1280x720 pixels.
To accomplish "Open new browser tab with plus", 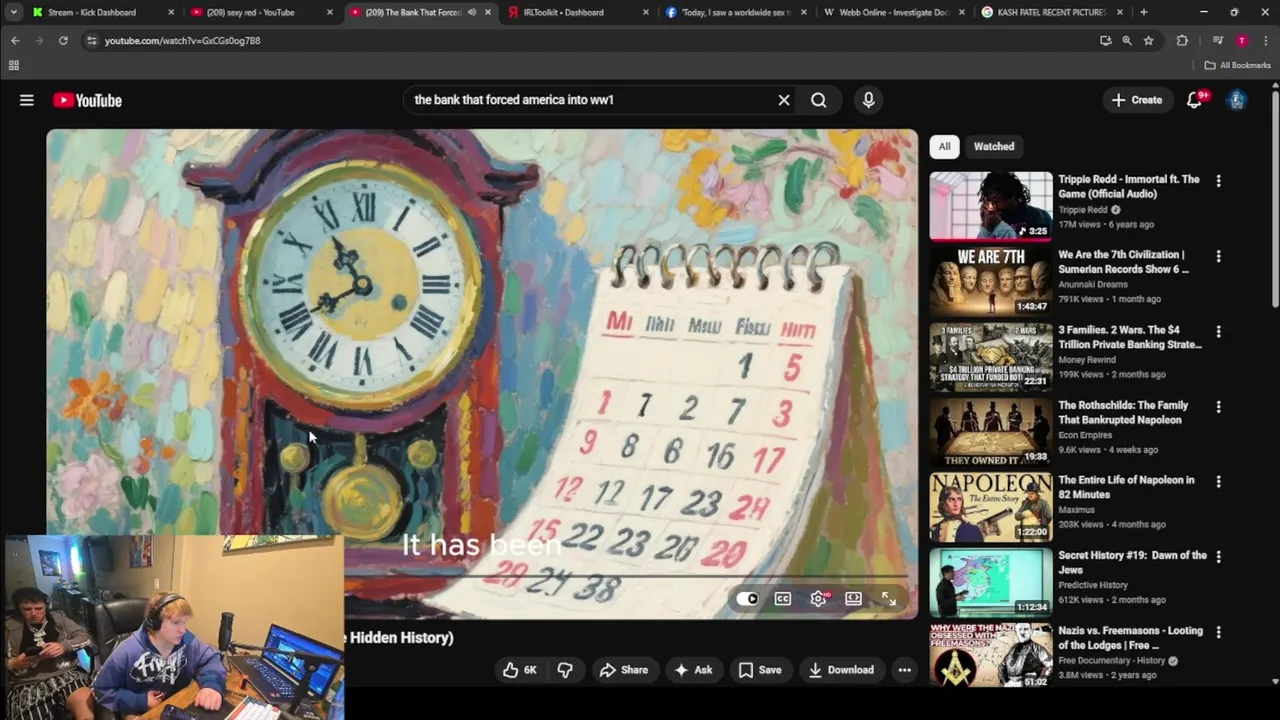I will pos(1143,12).
